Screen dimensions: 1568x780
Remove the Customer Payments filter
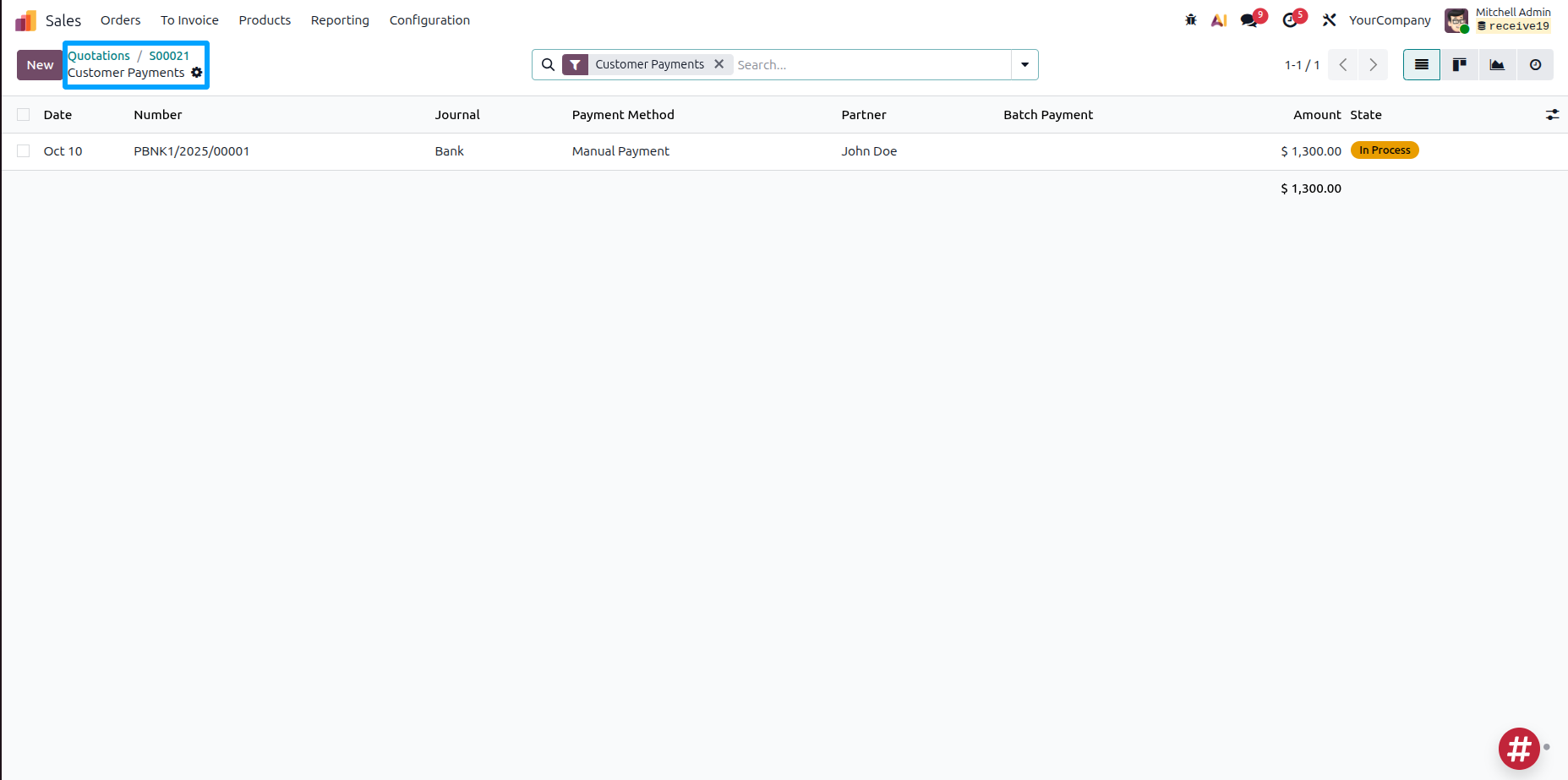coord(719,64)
